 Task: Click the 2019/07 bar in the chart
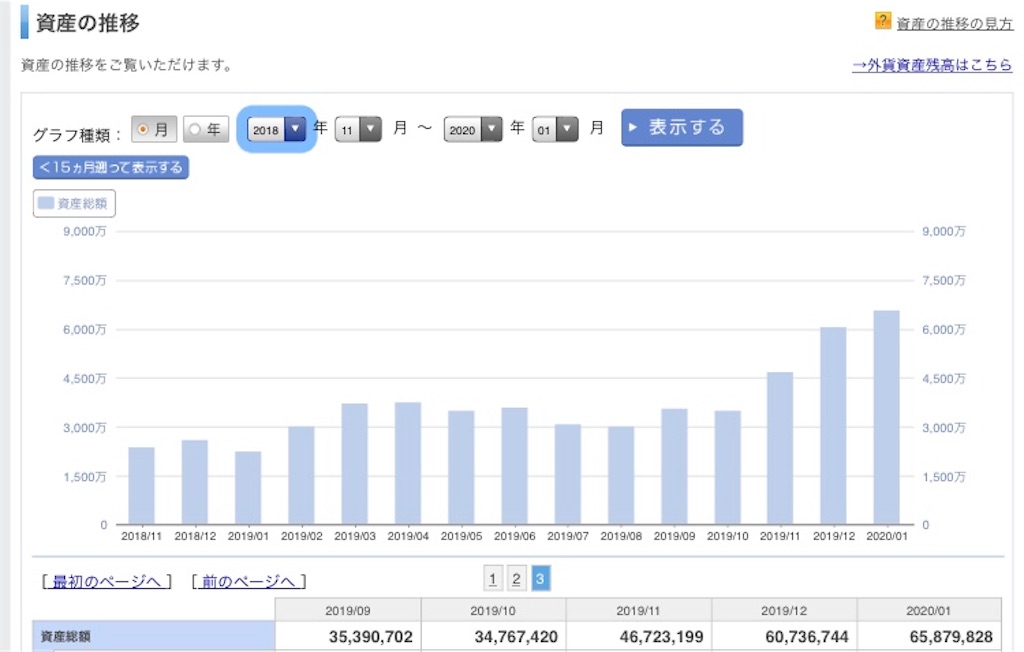(x=568, y=474)
